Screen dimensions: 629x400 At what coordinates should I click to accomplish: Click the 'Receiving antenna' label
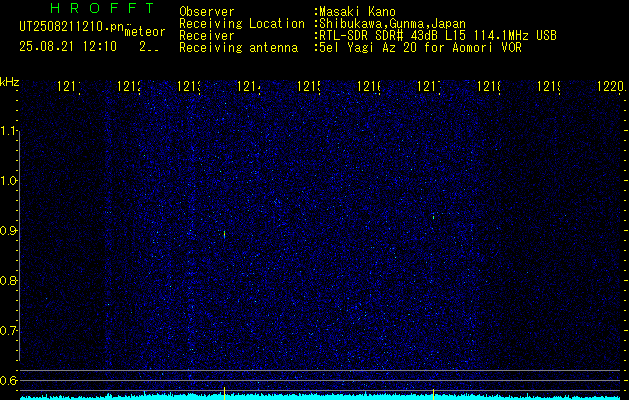tap(238, 48)
